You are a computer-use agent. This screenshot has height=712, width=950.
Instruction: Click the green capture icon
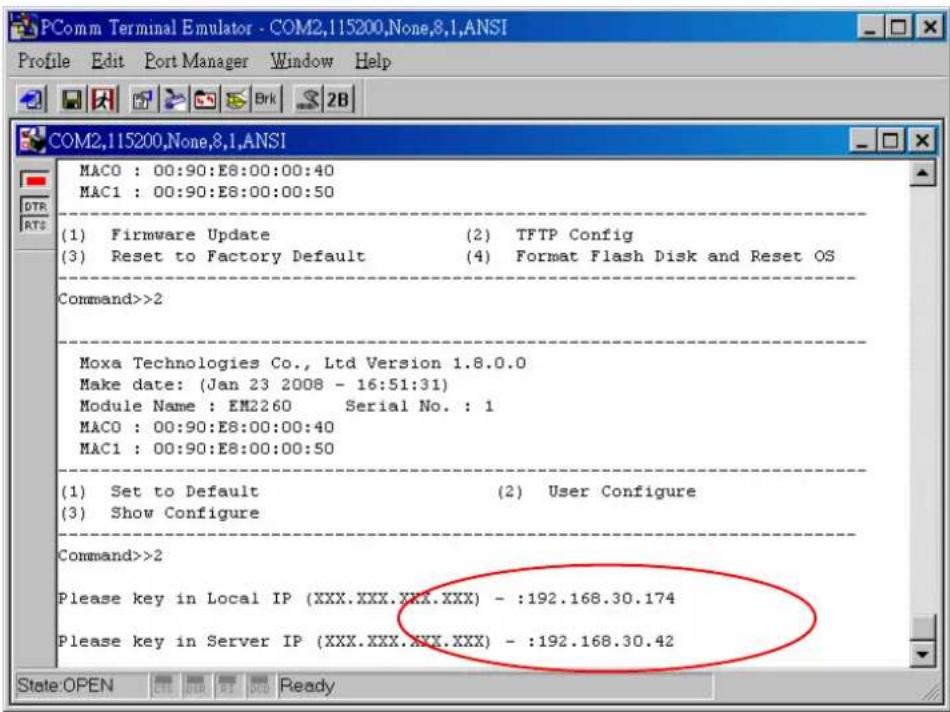pyautogui.click(x=236, y=99)
